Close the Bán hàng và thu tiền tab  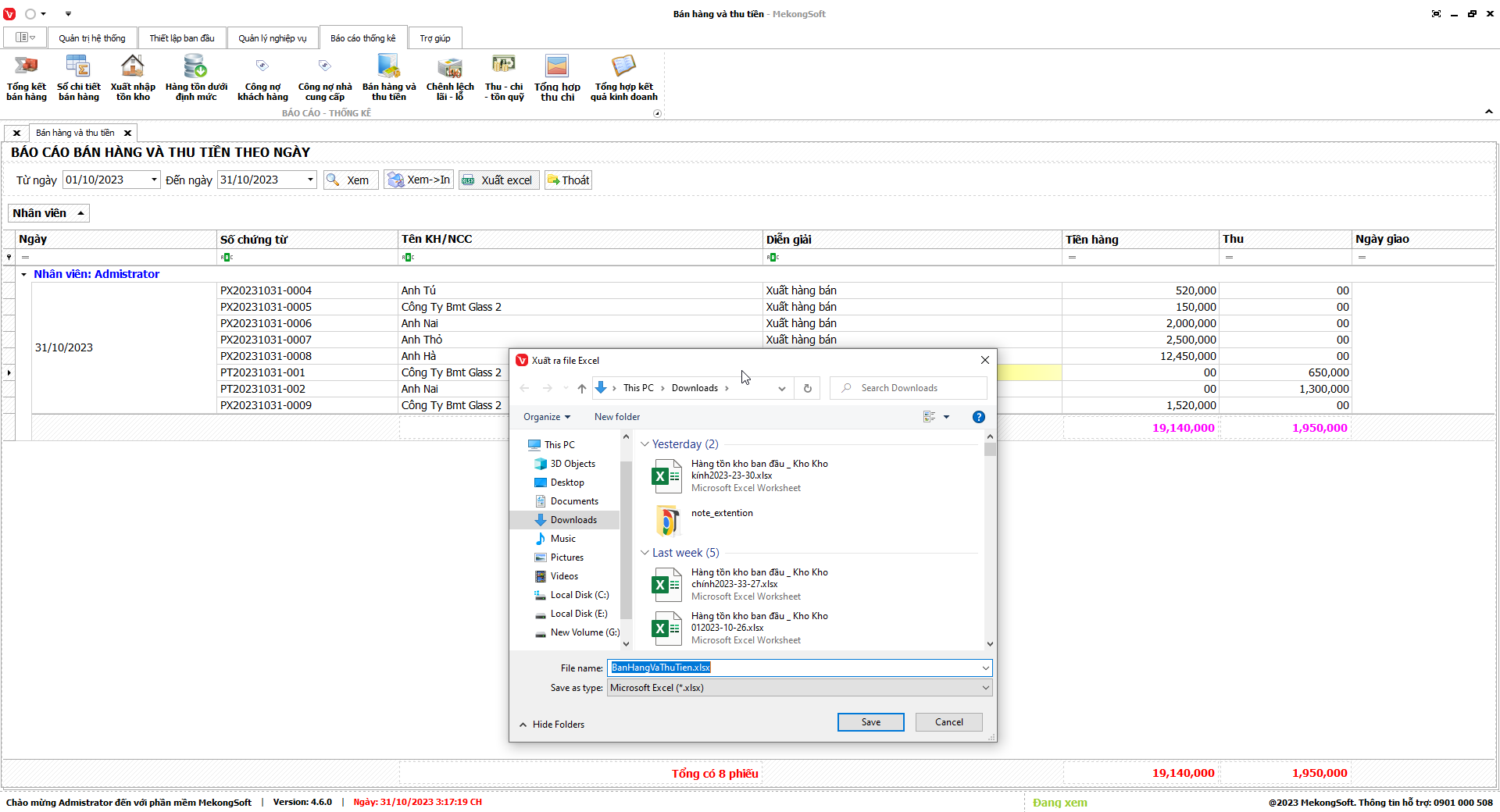tap(127, 133)
